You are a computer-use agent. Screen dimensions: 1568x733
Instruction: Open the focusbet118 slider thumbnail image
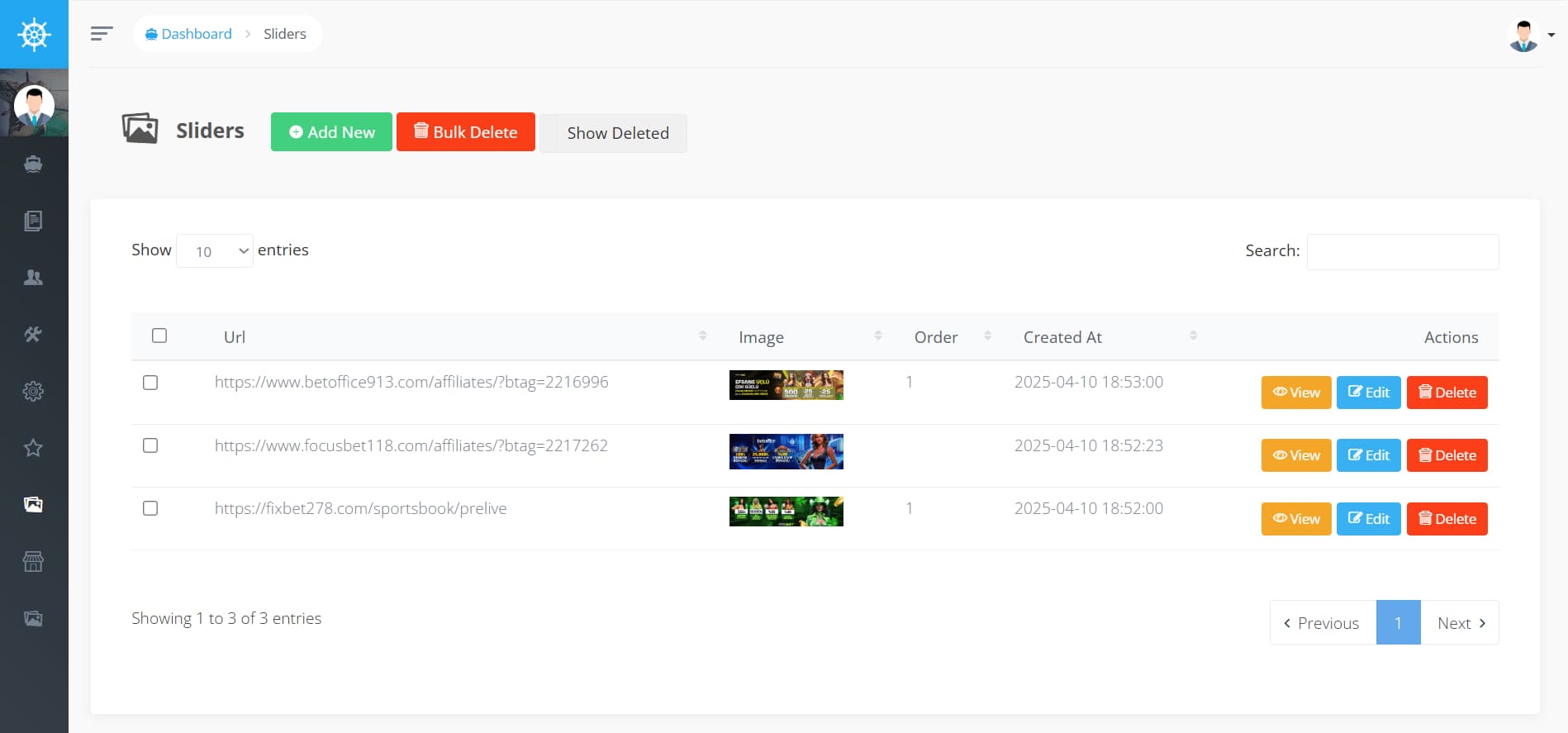(x=786, y=451)
